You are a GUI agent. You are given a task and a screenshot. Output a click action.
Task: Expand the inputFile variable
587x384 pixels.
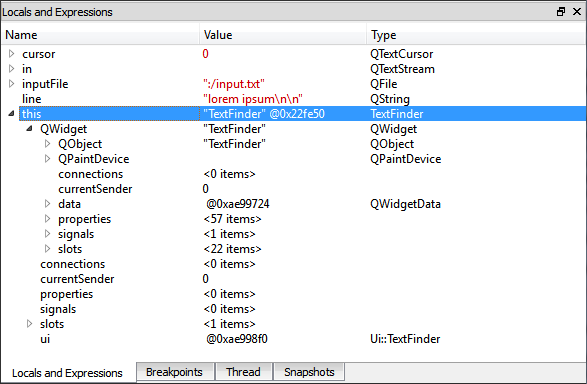point(12,84)
